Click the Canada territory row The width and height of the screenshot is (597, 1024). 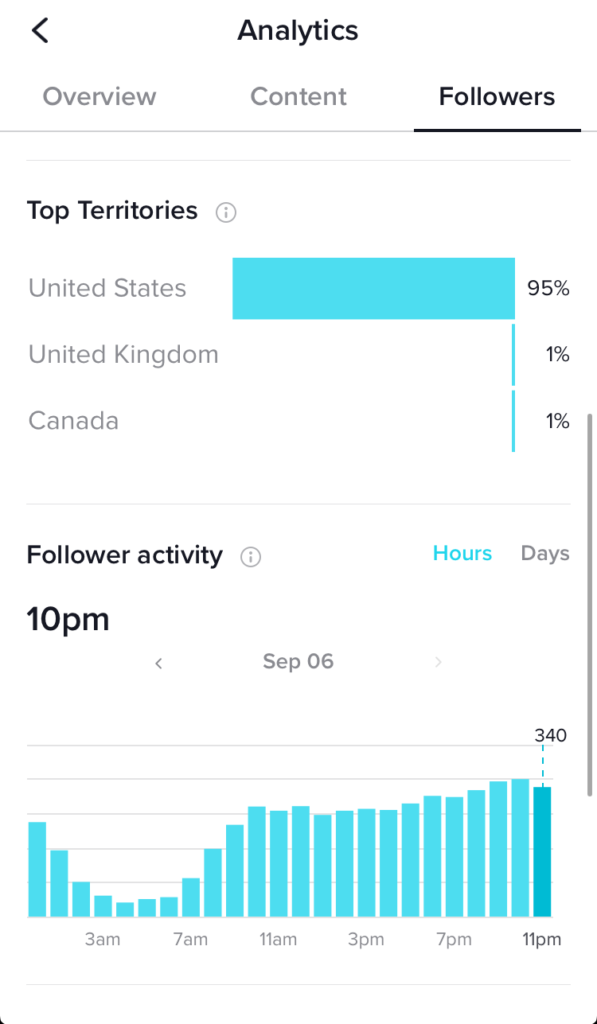tap(298, 421)
